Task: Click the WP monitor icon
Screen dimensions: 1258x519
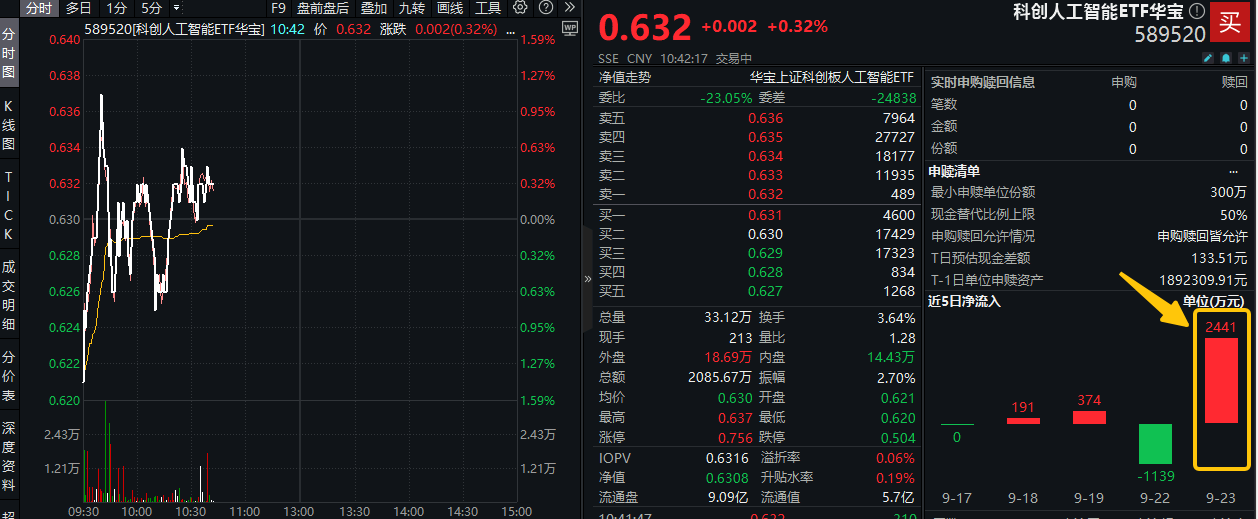Action: pos(570,30)
